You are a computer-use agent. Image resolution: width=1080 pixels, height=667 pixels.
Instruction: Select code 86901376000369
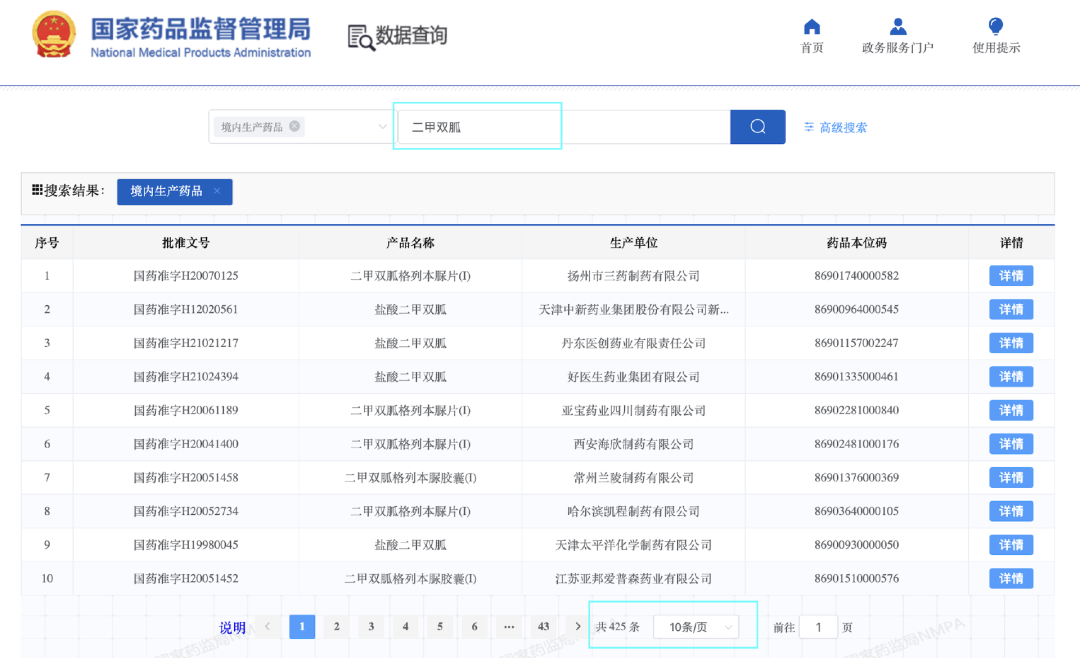(x=856, y=478)
